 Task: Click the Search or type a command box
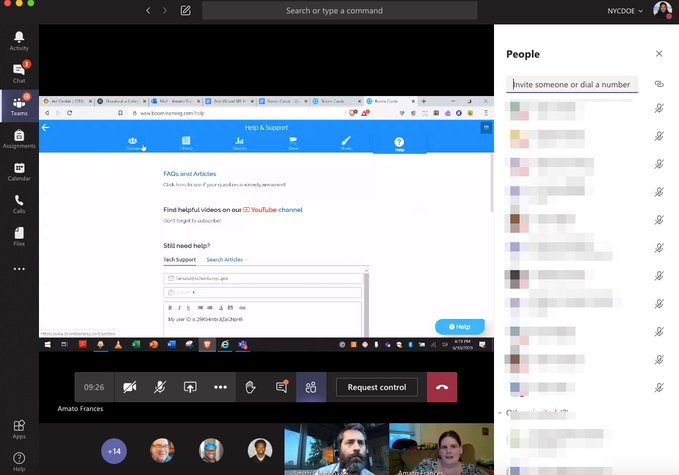point(340,10)
